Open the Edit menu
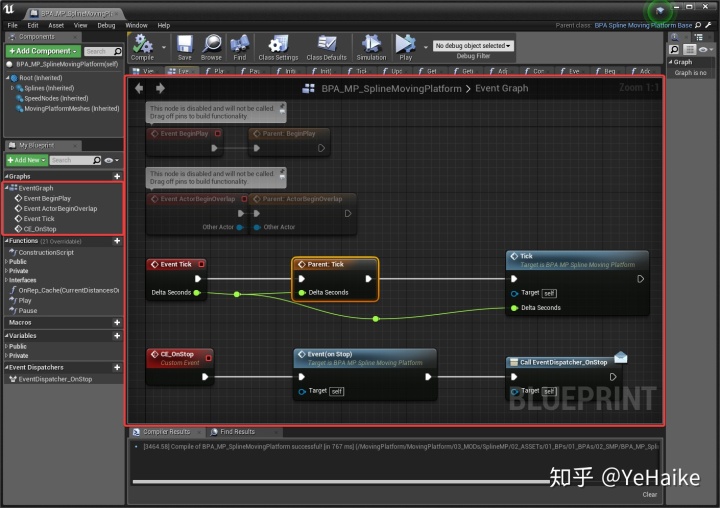The width and height of the screenshot is (720, 508). coord(33,25)
